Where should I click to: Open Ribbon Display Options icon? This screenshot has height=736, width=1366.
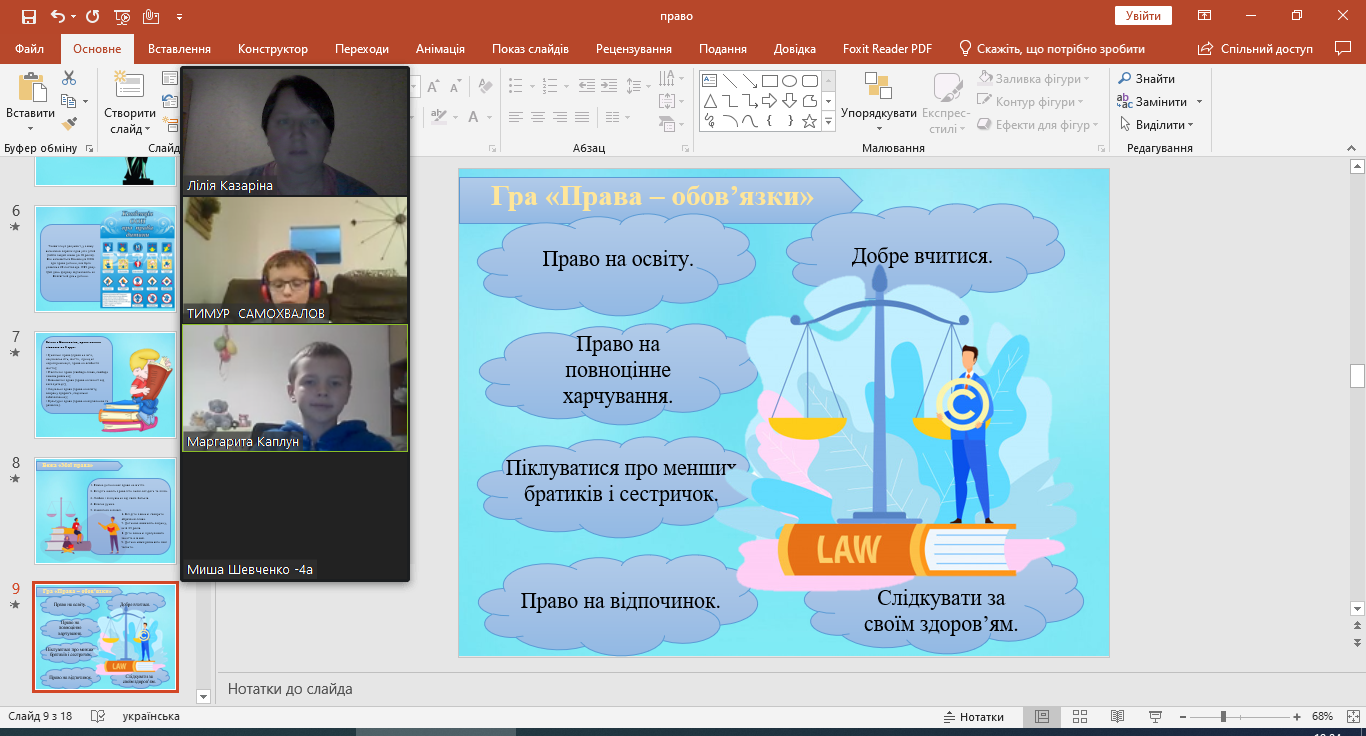click(1206, 16)
